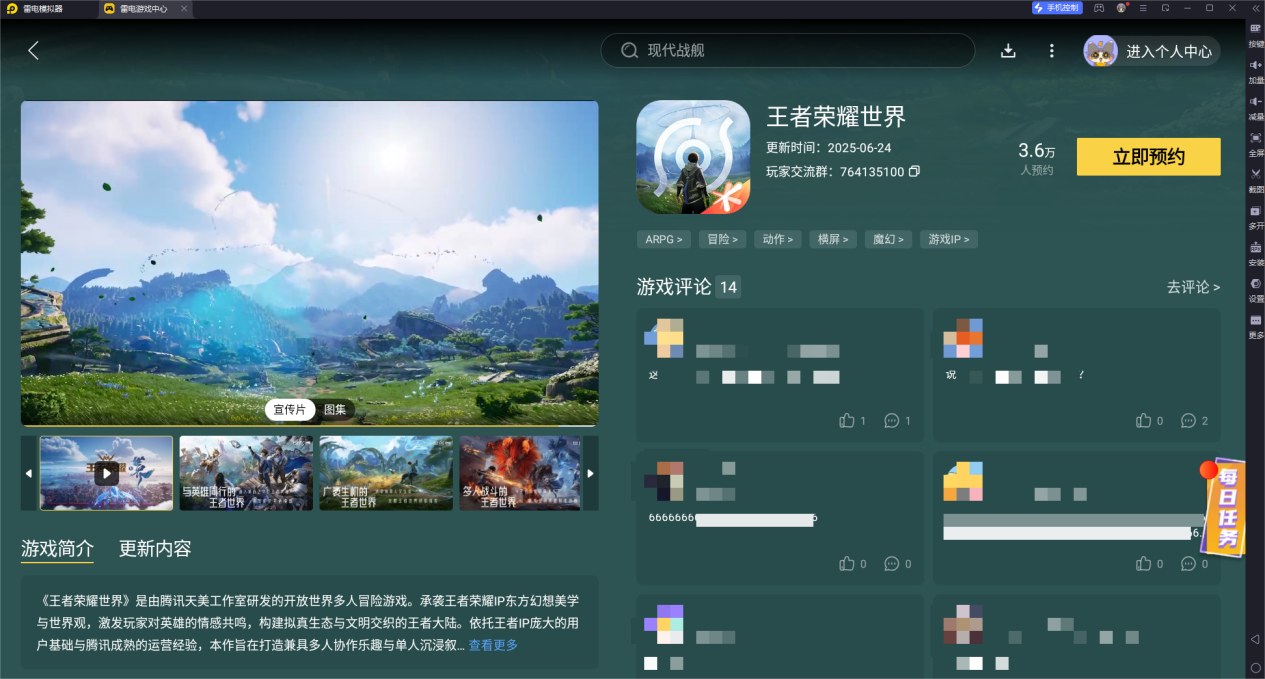Click the review count badge 14

[728, 287]
